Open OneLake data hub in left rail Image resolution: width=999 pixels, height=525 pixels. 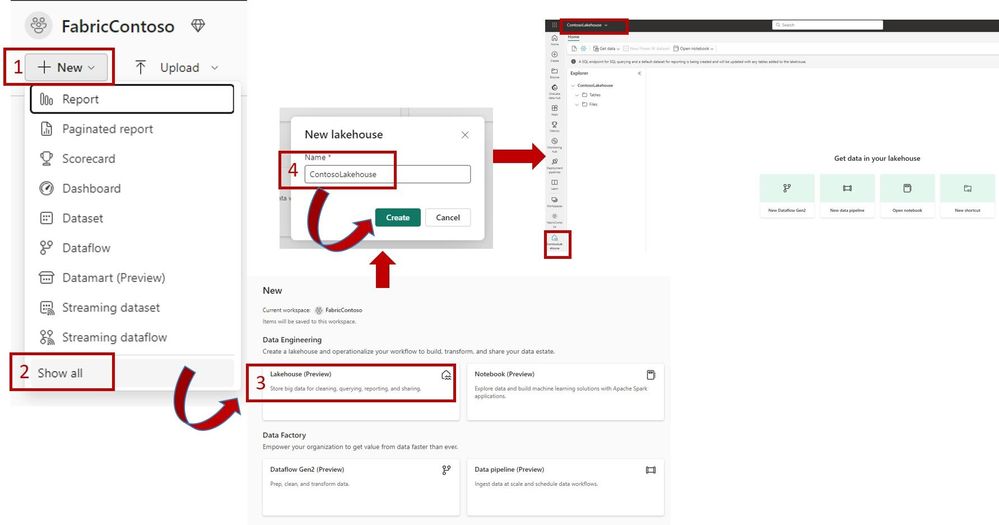point(554,91)
